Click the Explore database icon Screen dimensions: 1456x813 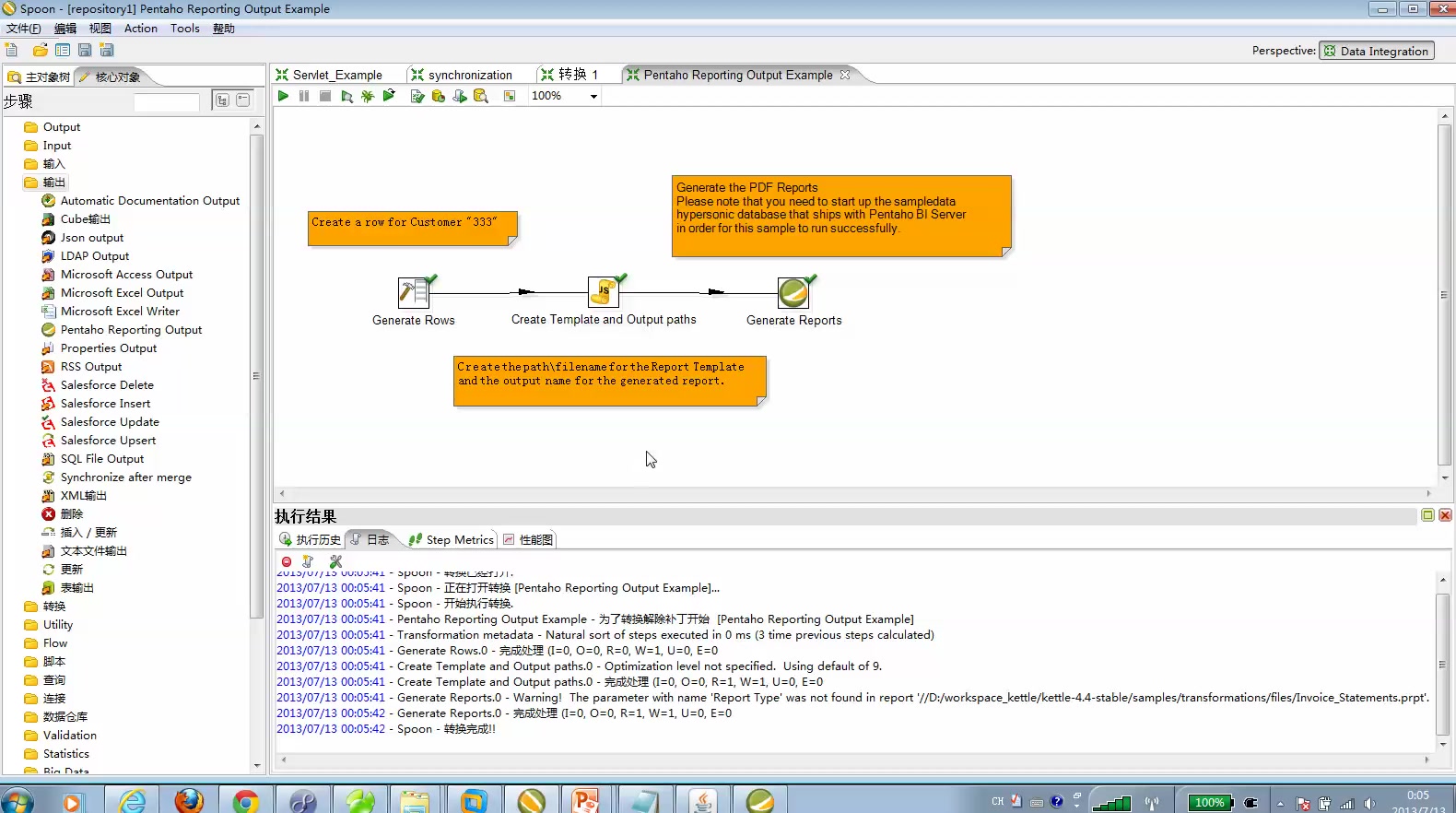tap(480, 96)
